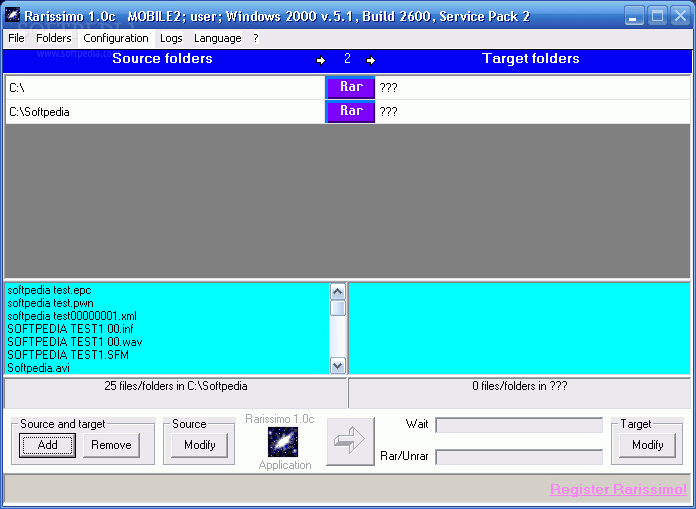Select the C:\Softpedia source folder row
This screenshot has height=509, width=696.
(x=165, y=111)
